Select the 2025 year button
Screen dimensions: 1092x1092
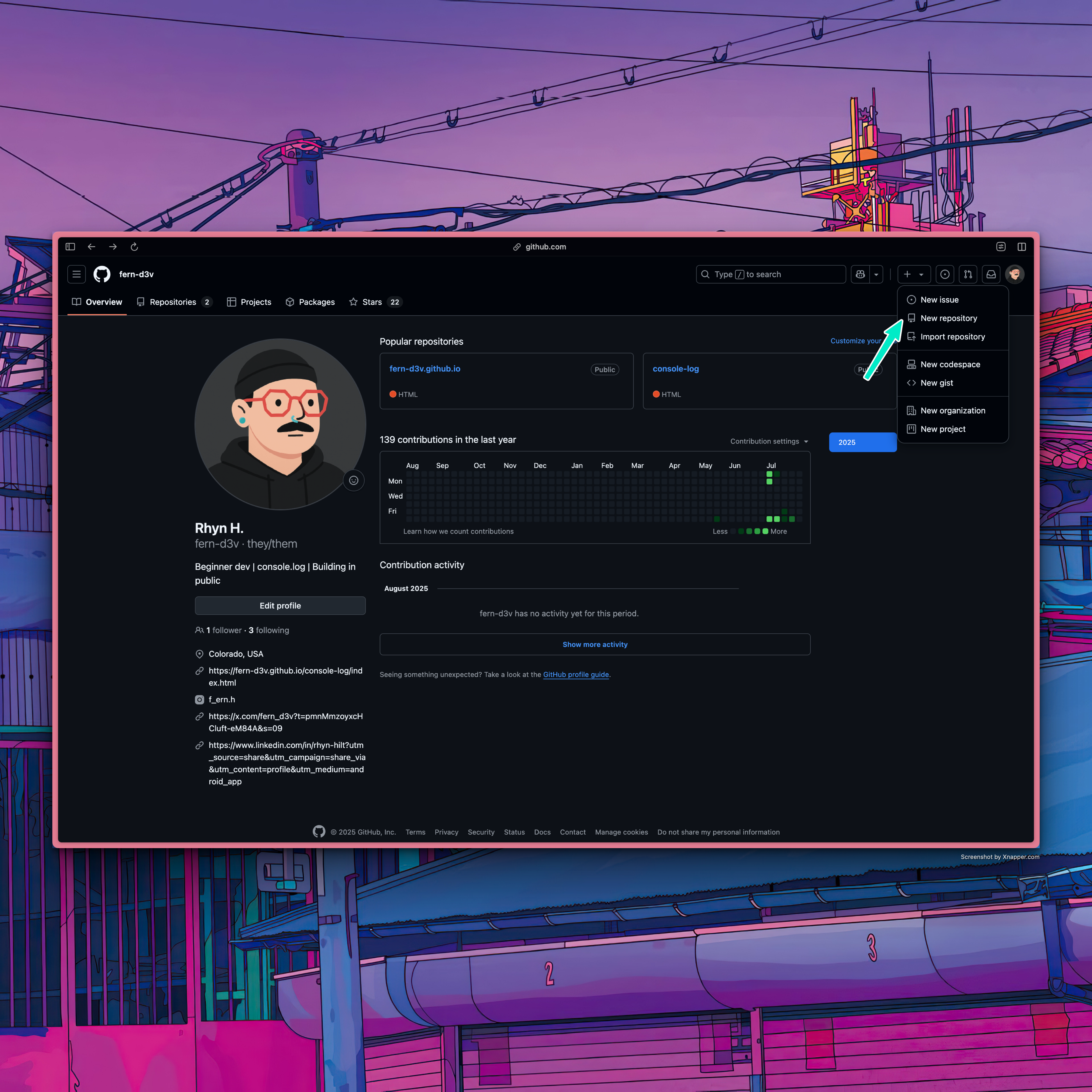click(862, 442)
